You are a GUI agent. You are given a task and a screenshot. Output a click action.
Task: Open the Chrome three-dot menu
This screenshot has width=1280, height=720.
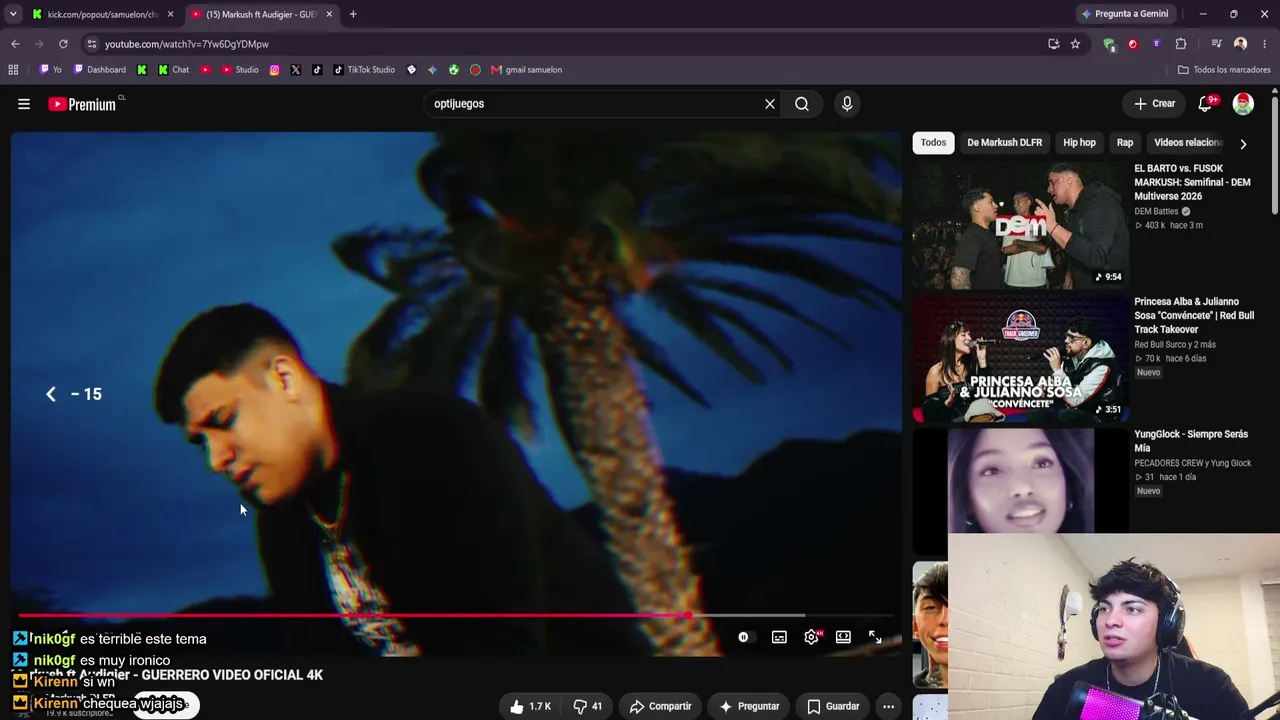pyautogui.click(x=1265, y=44)
